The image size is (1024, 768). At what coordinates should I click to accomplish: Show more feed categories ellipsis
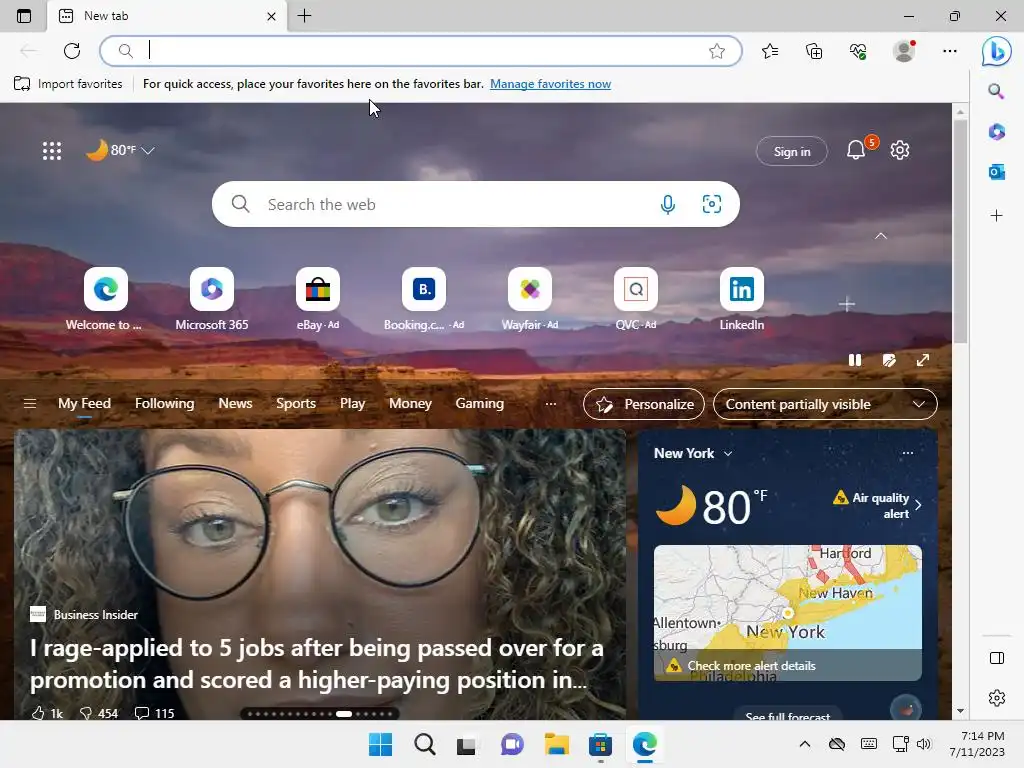tap(551, 404)
